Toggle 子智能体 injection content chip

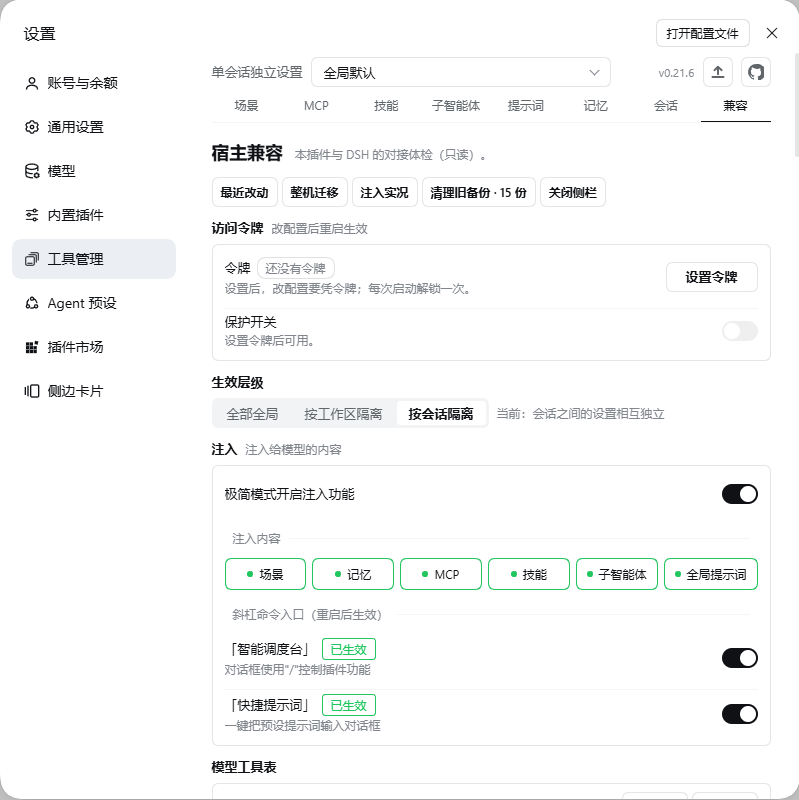[x=617, y=574]
